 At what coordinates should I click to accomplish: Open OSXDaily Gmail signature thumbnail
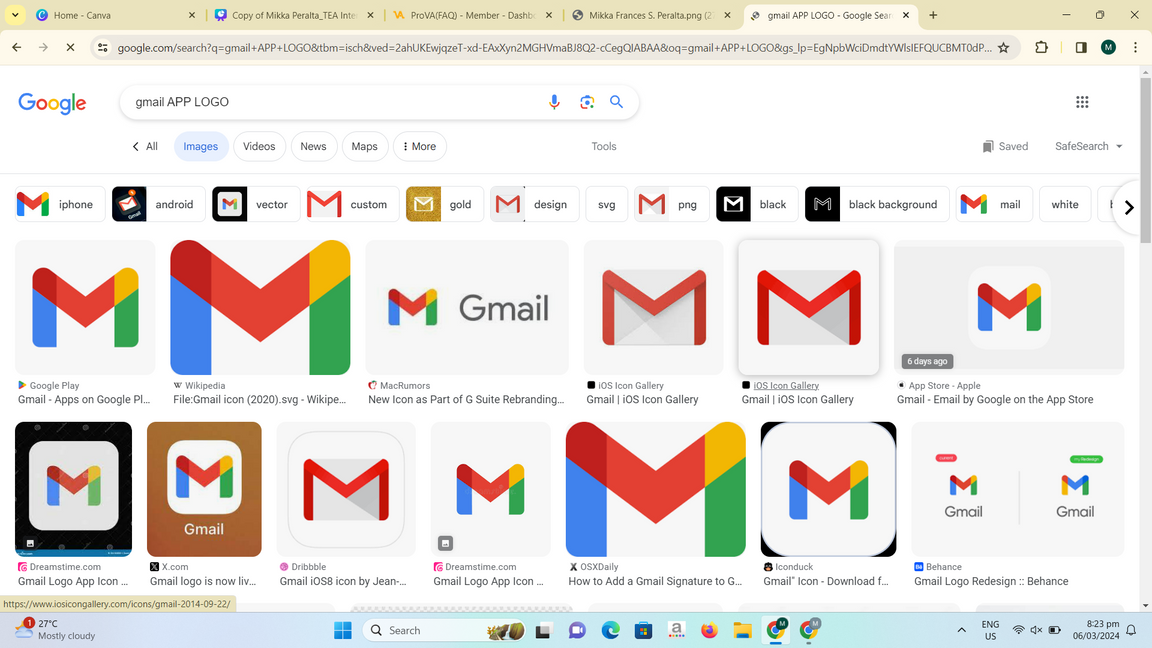point(655,489)
